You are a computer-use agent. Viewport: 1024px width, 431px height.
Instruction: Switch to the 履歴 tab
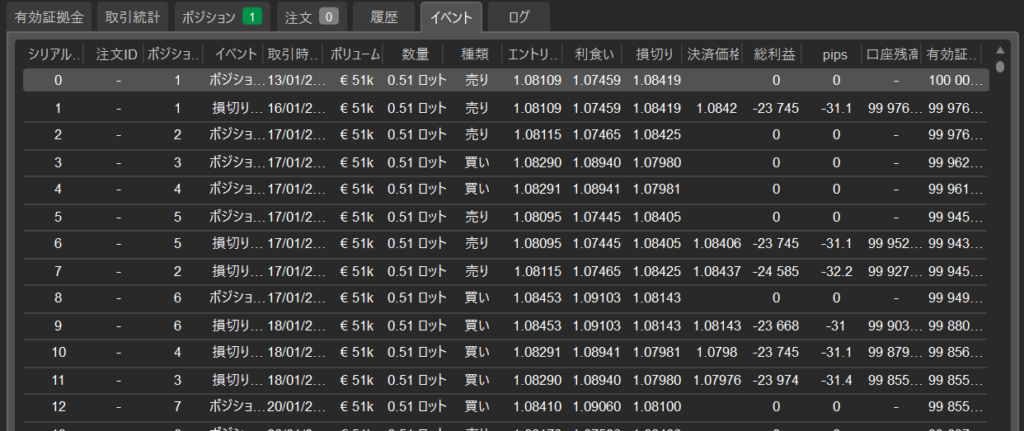[384, 17]
